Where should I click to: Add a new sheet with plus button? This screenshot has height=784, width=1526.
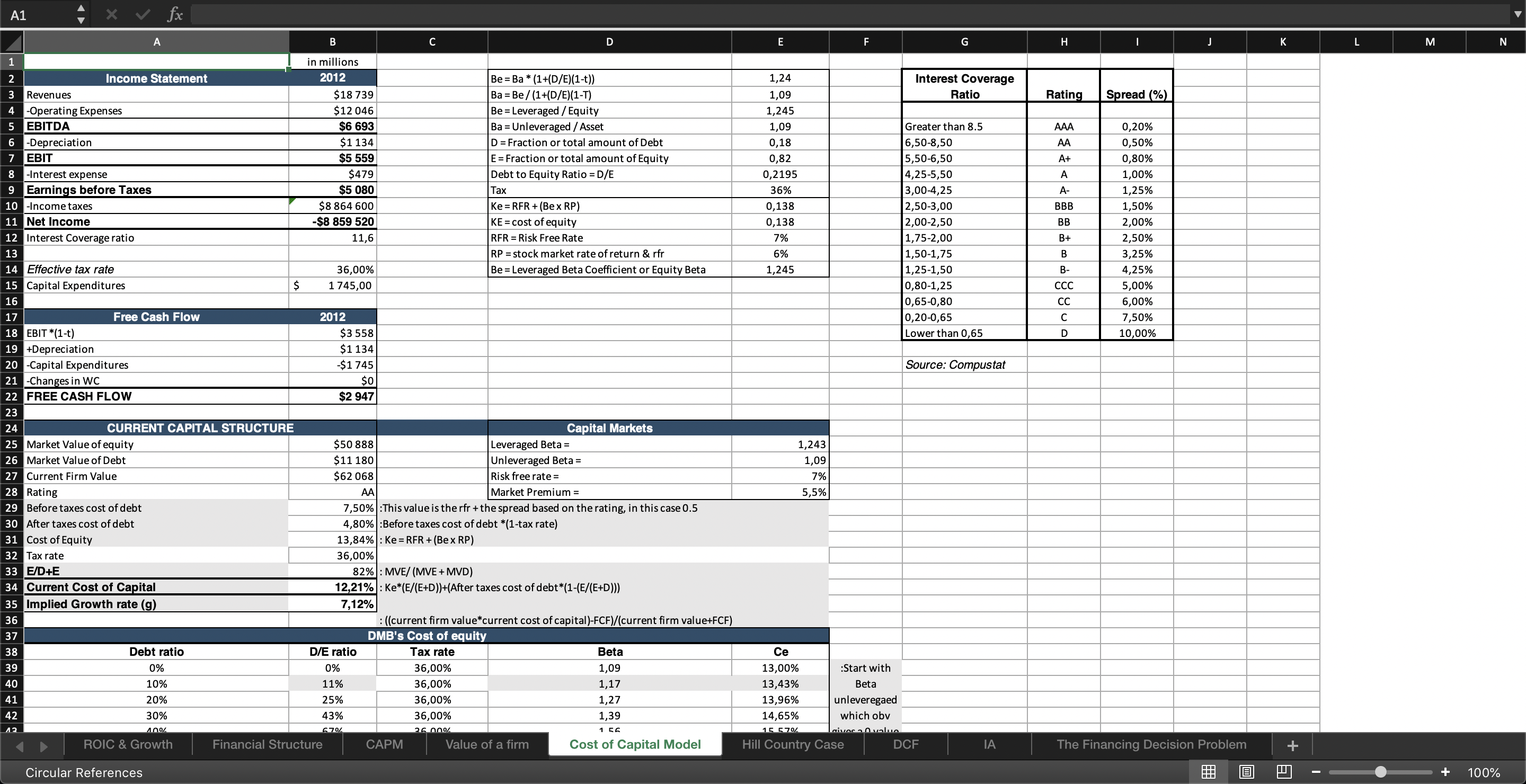click(x=1293, y=745)
